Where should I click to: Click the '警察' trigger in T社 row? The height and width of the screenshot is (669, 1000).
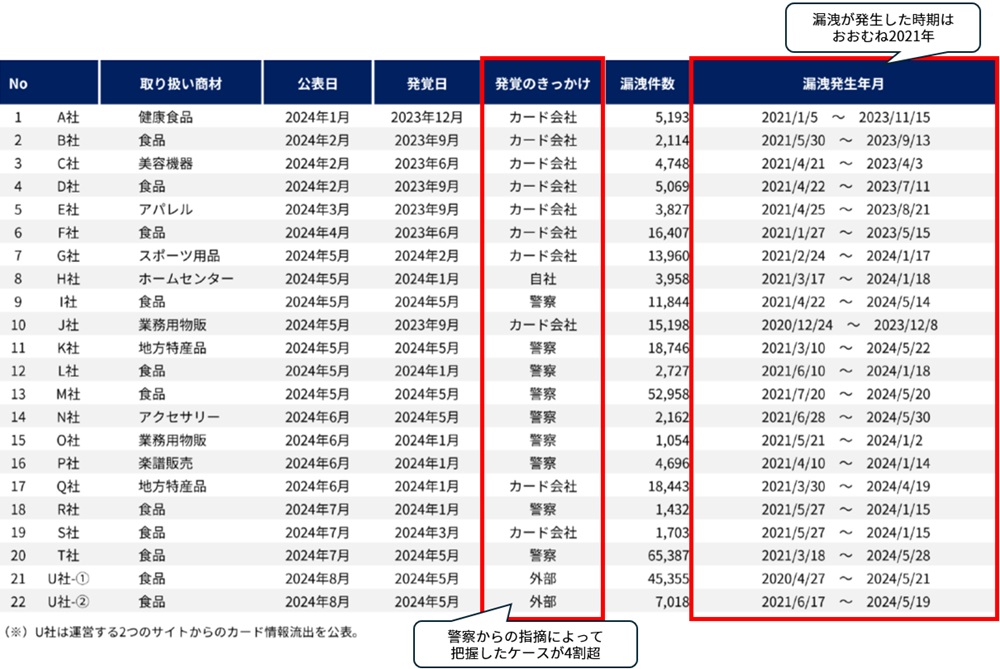[x=543, y=555]
